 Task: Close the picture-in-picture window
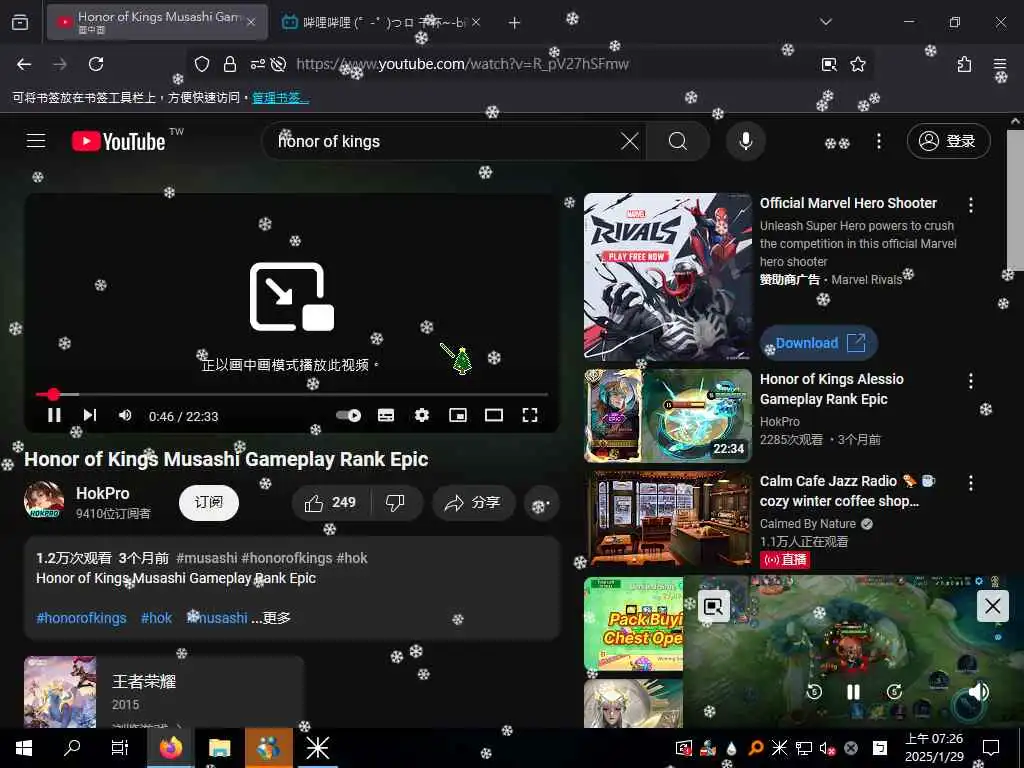[993, 606]
